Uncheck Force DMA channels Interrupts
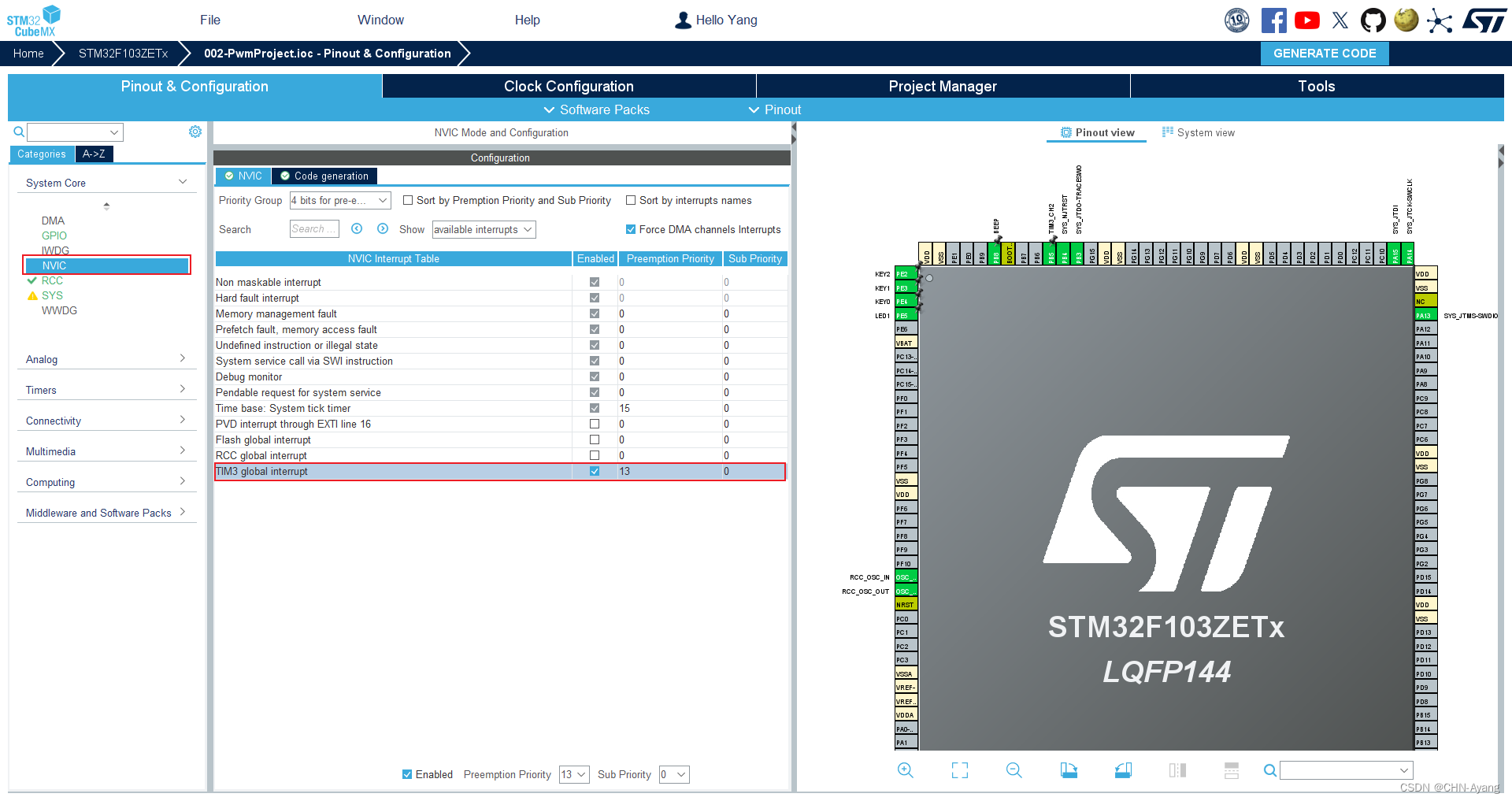Viewport: 1512px width, 801px height. [x=631, y=229]
